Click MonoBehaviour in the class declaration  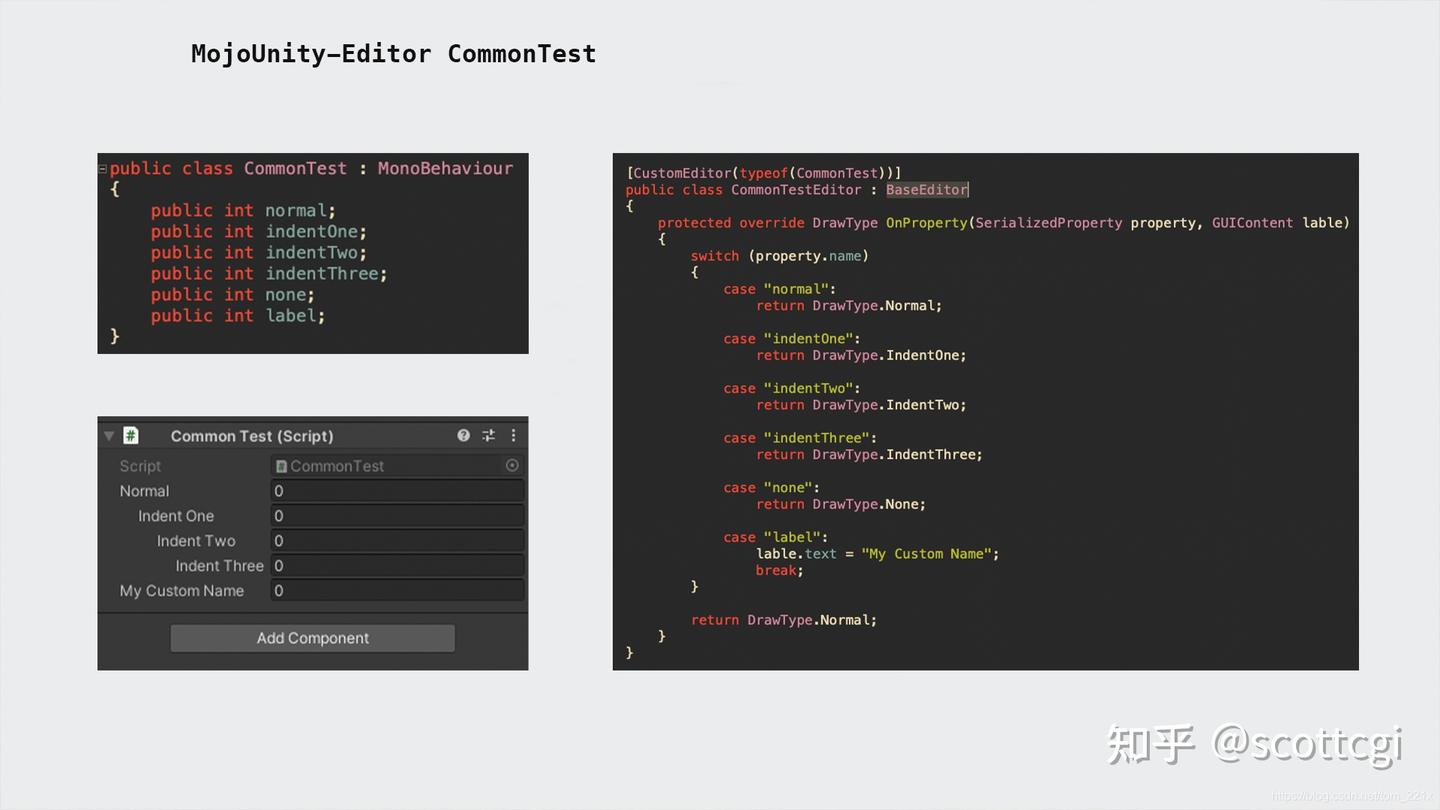[x=445, y=169]
